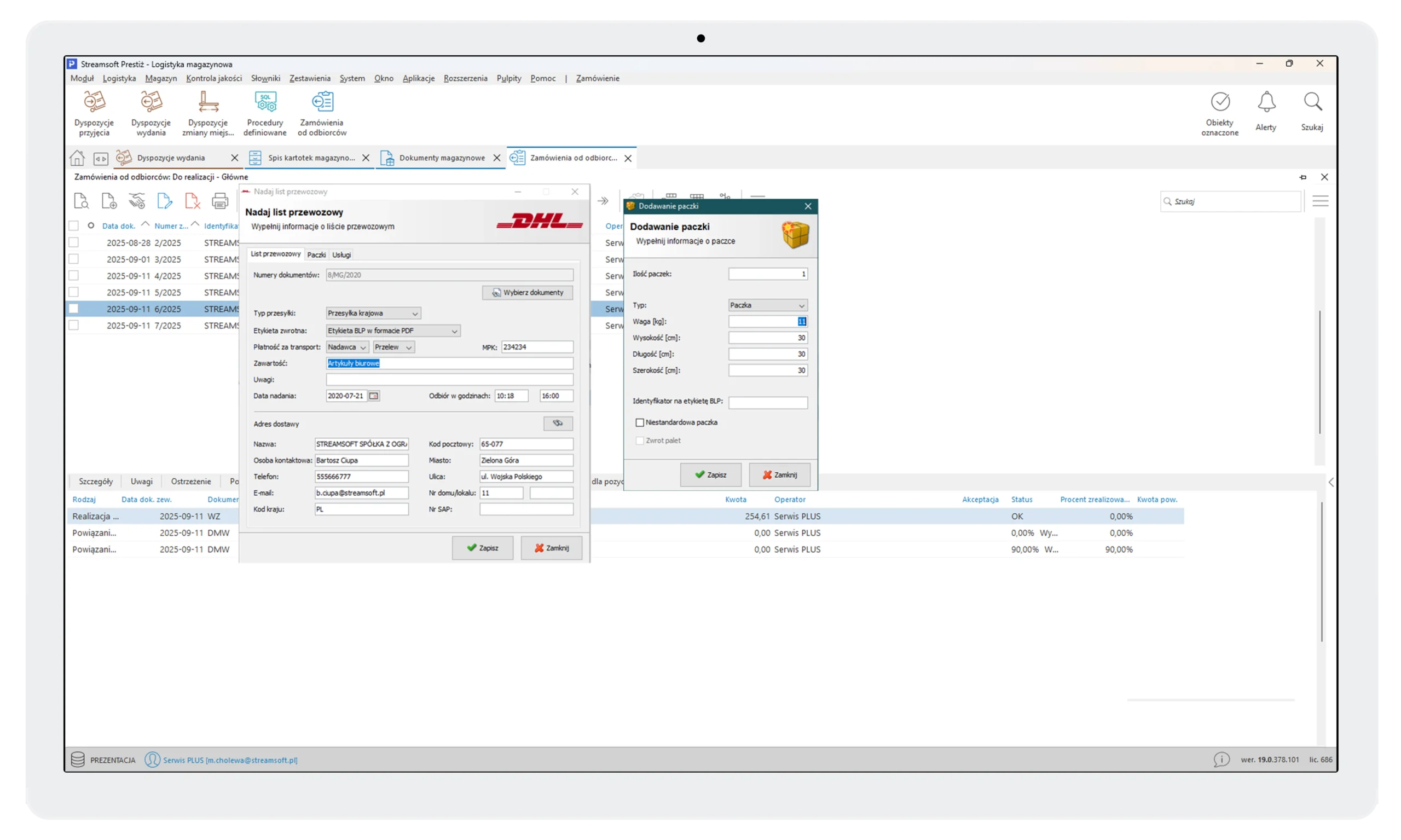This screenshot has height=840, width=1401.
Task: Click the add new document icon
Action: coord(108,201)
